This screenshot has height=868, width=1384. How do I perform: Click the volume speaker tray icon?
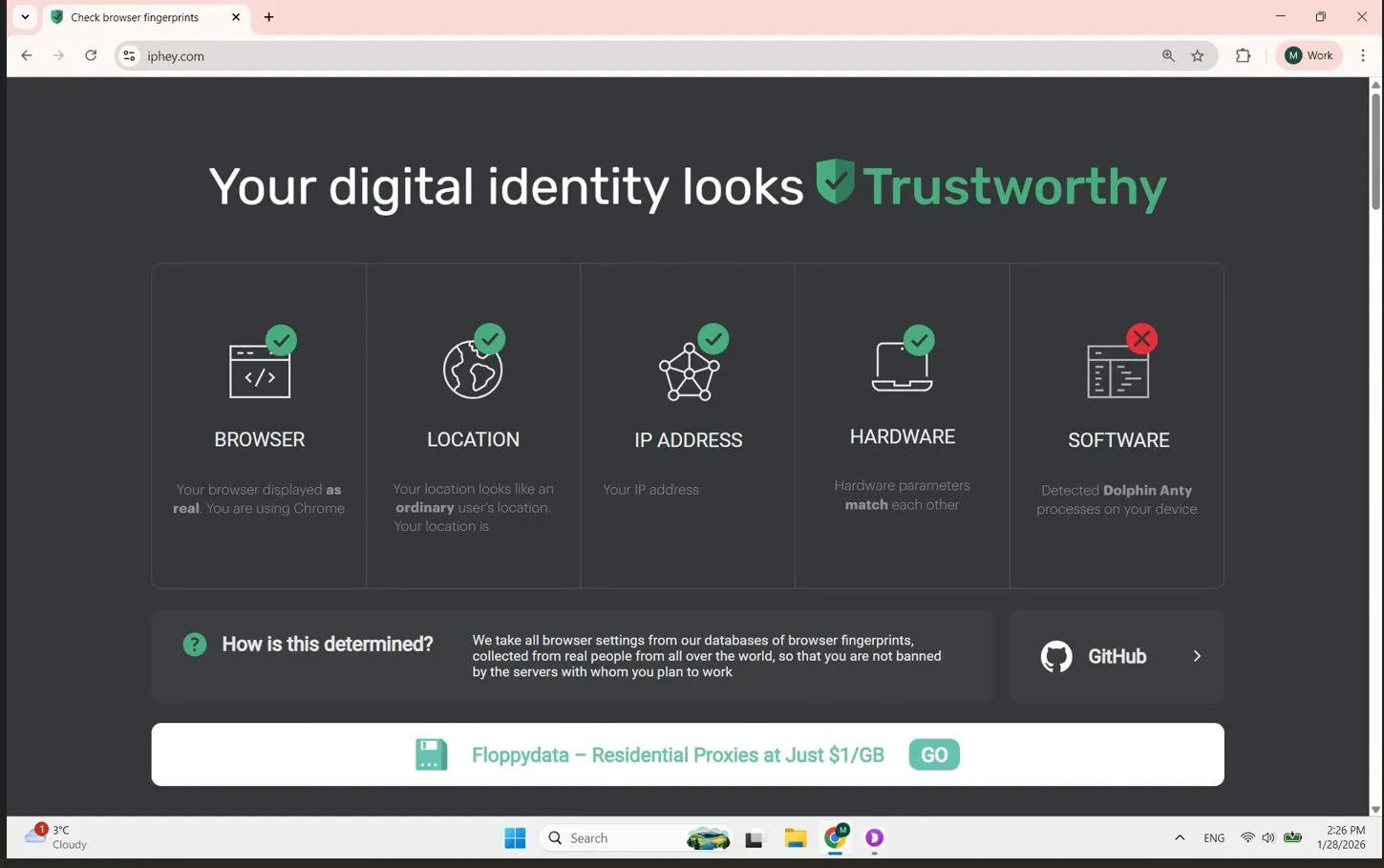(x=1268, y=837)
